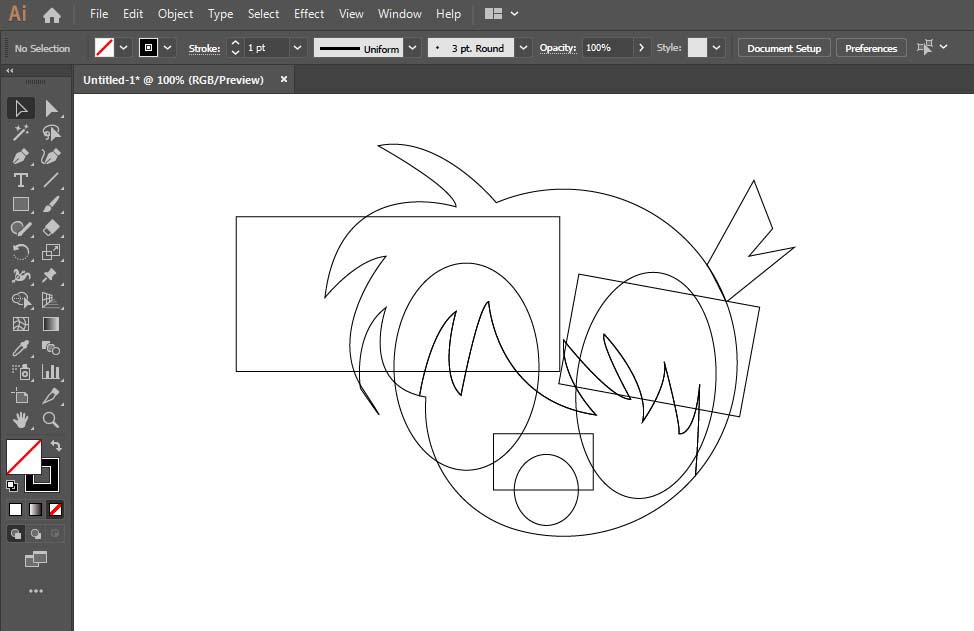Select the Puppet Warp pin tool
The image size is (974, 631).
(51, 276)
